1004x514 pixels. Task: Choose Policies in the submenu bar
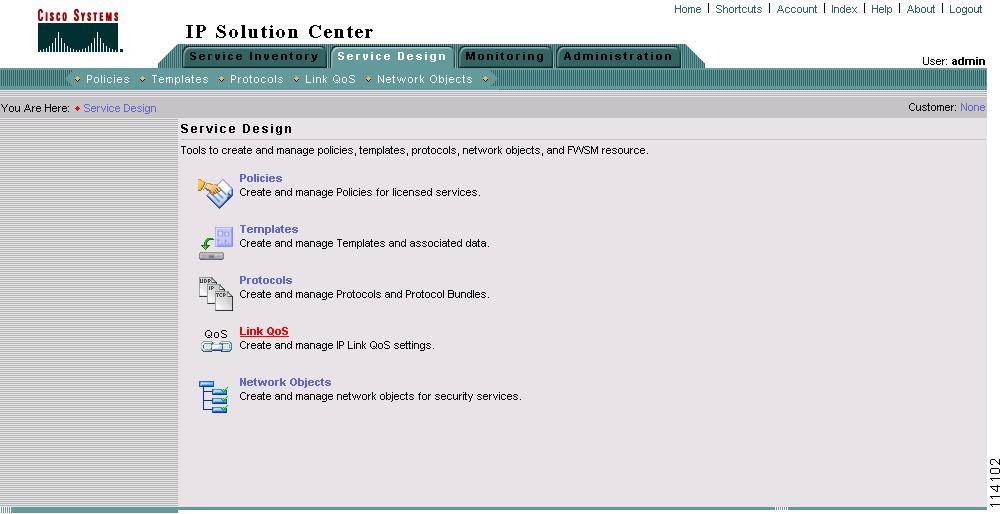108,79
